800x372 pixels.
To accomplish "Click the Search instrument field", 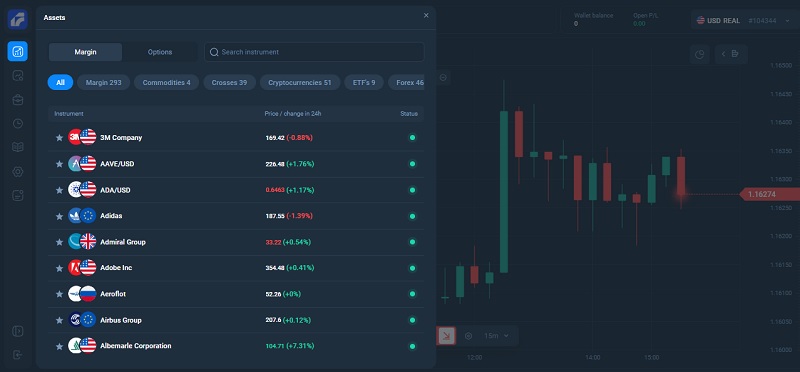I will (x=314, y=52).
